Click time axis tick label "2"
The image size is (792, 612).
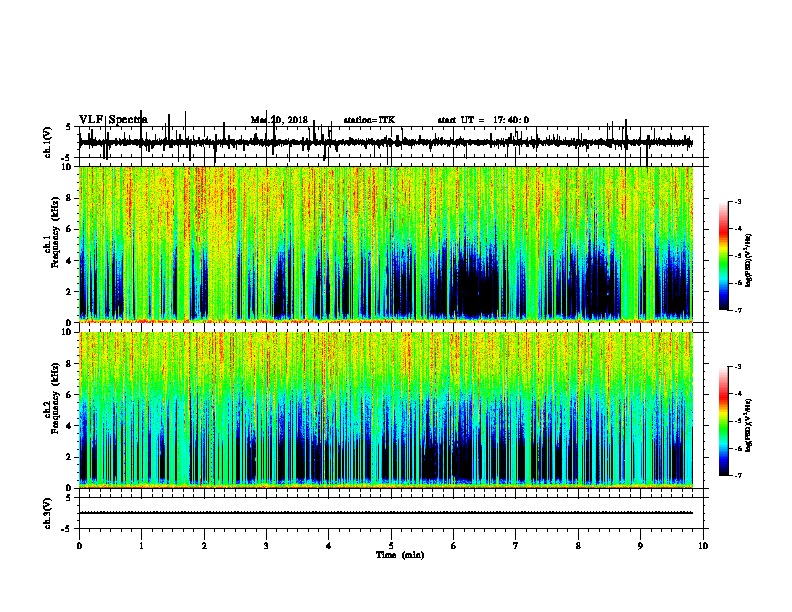pos(204,546)
